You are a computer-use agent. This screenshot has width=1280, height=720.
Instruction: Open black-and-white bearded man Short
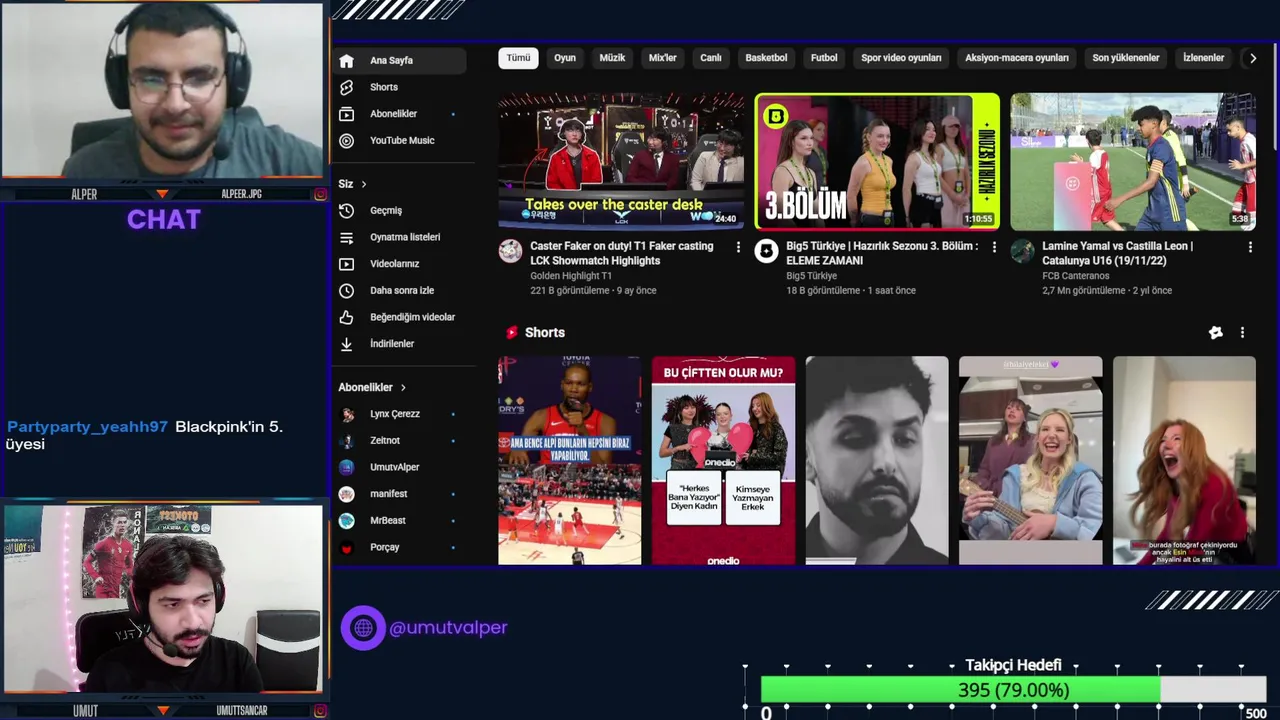click(877, 461)
